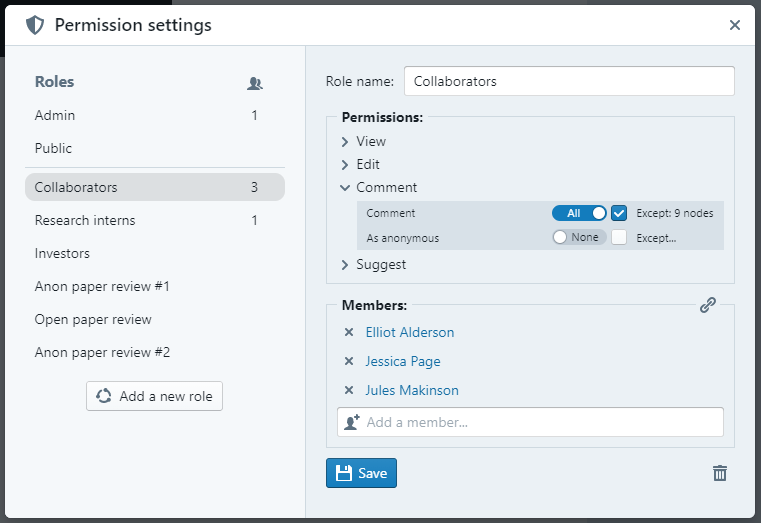Click the shield icon beside Permission settings
The width and height of the screenshot is (761, 523).
tap(35, 25)
